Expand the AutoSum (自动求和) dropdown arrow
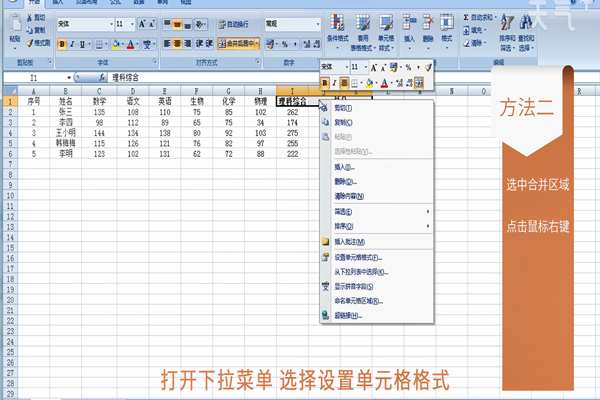600x400 pixels. 496,17
